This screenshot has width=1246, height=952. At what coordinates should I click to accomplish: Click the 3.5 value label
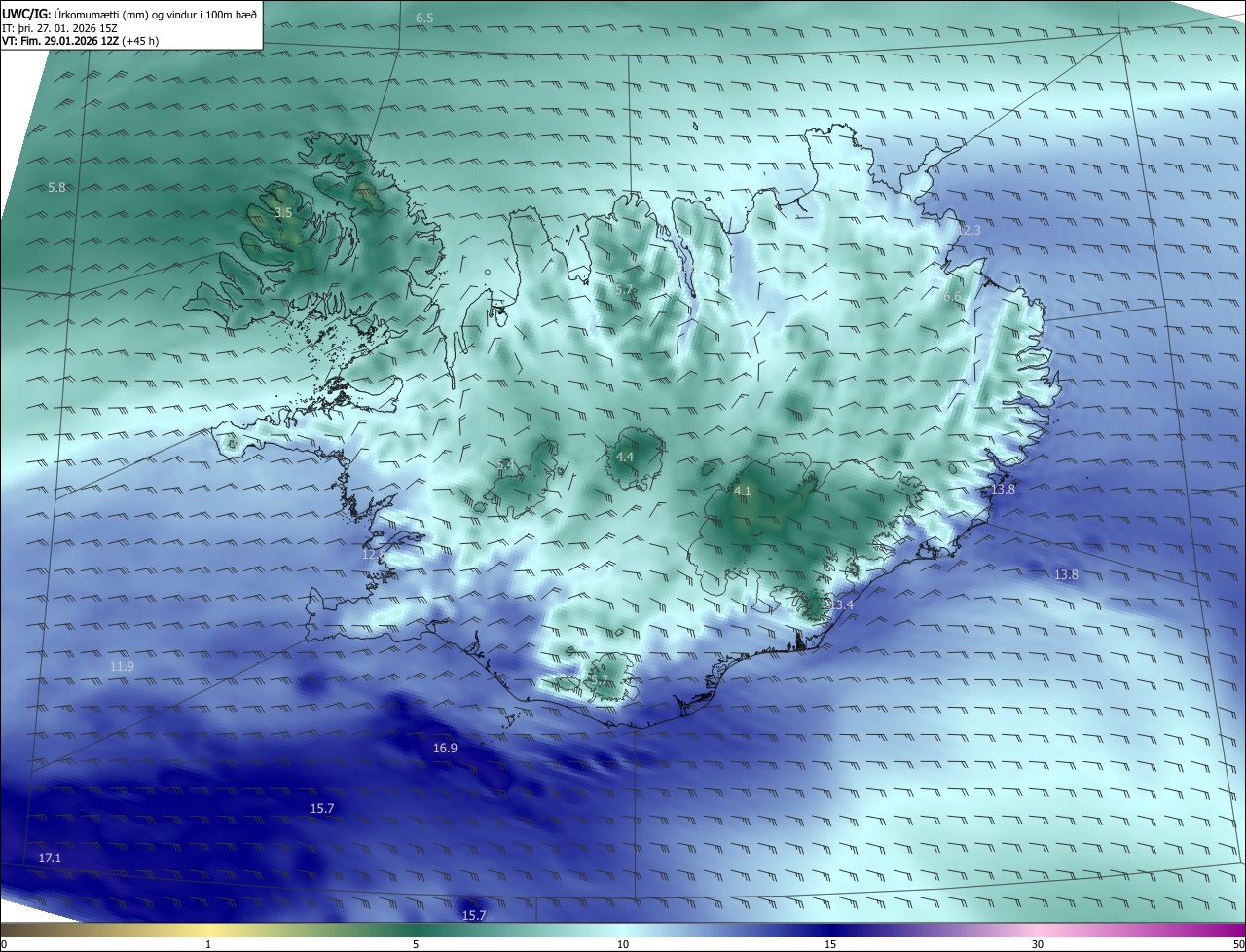[283, 212]
